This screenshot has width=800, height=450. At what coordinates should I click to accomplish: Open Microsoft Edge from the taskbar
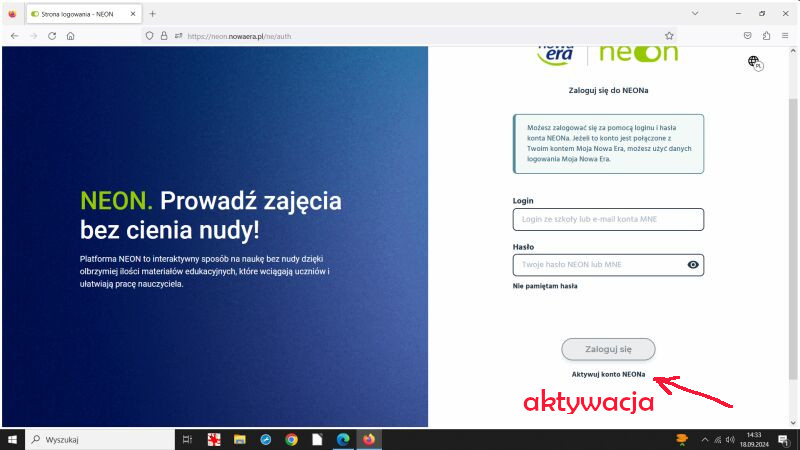pos(343,439)
